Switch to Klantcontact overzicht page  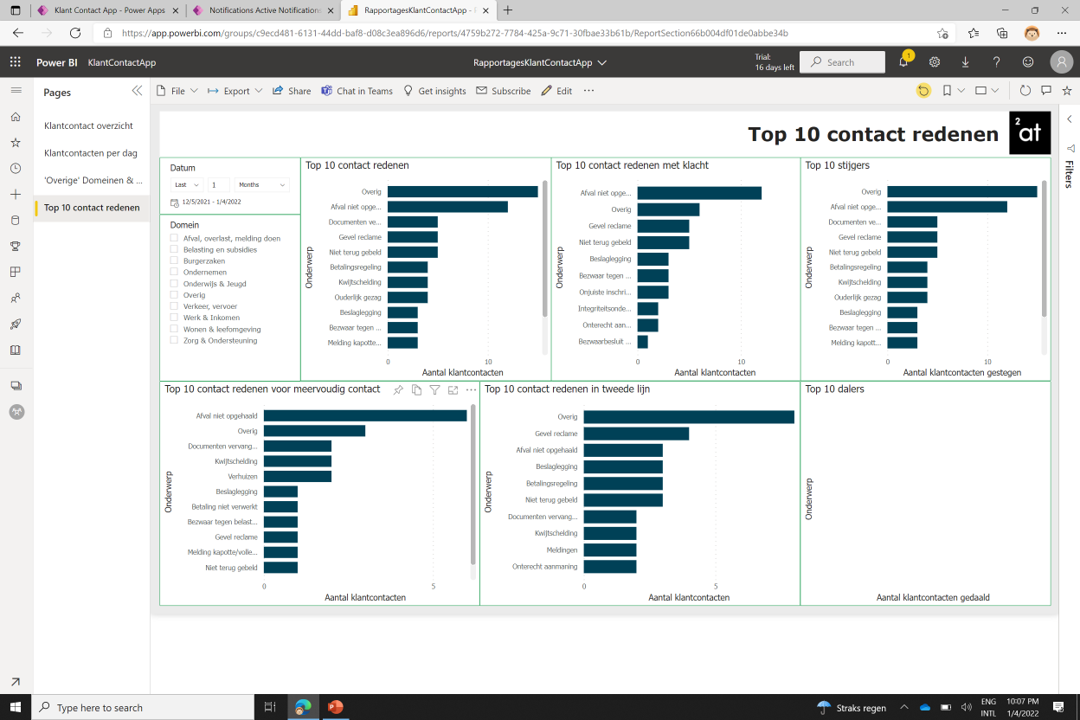tap(89, 126)
